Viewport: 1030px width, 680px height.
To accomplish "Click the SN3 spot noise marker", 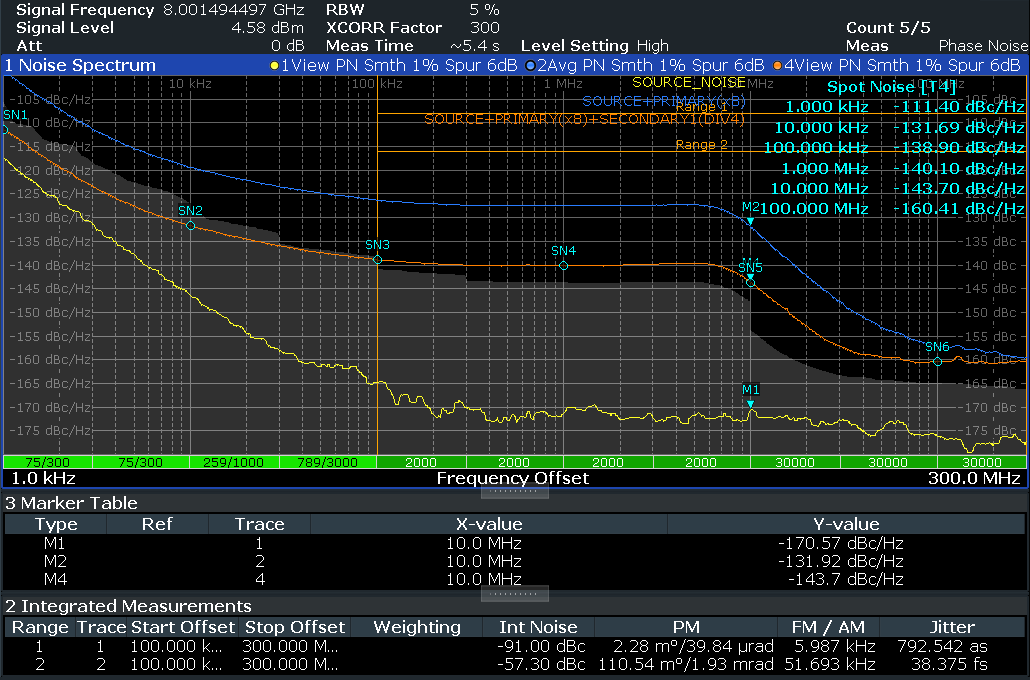I will tap(377, 259).
